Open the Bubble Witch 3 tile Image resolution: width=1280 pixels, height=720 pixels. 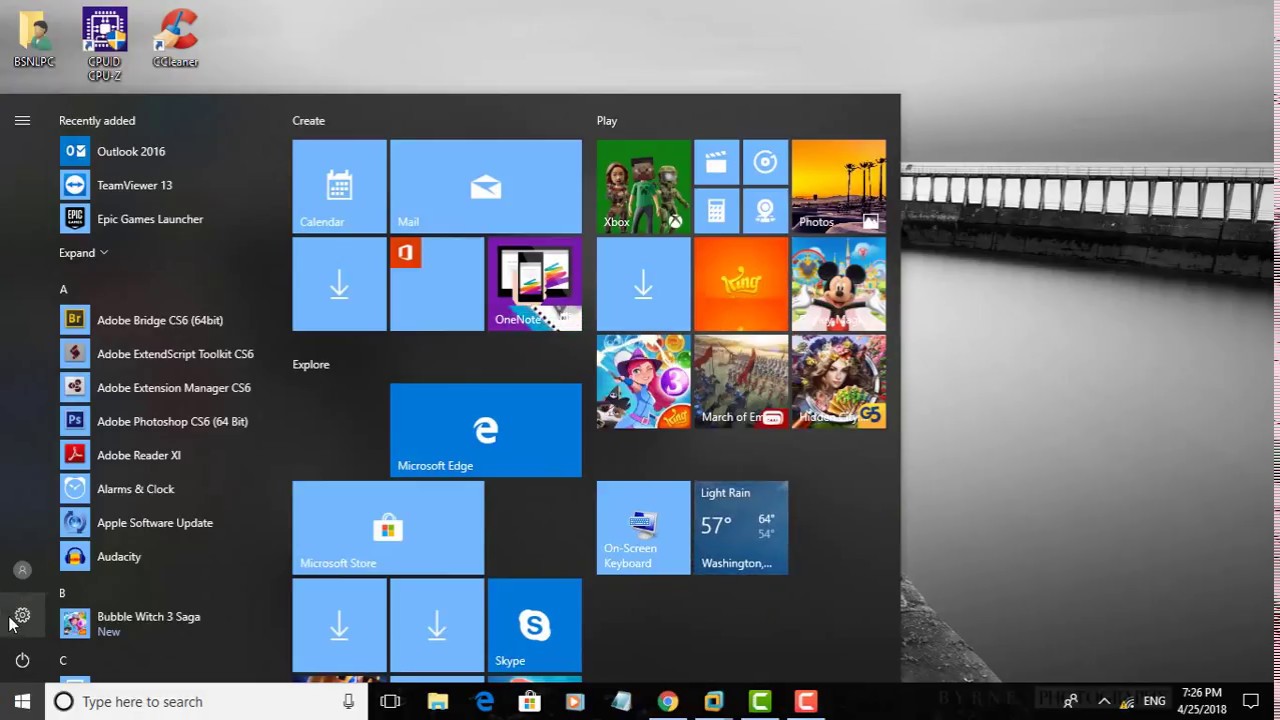pos(644,382)
